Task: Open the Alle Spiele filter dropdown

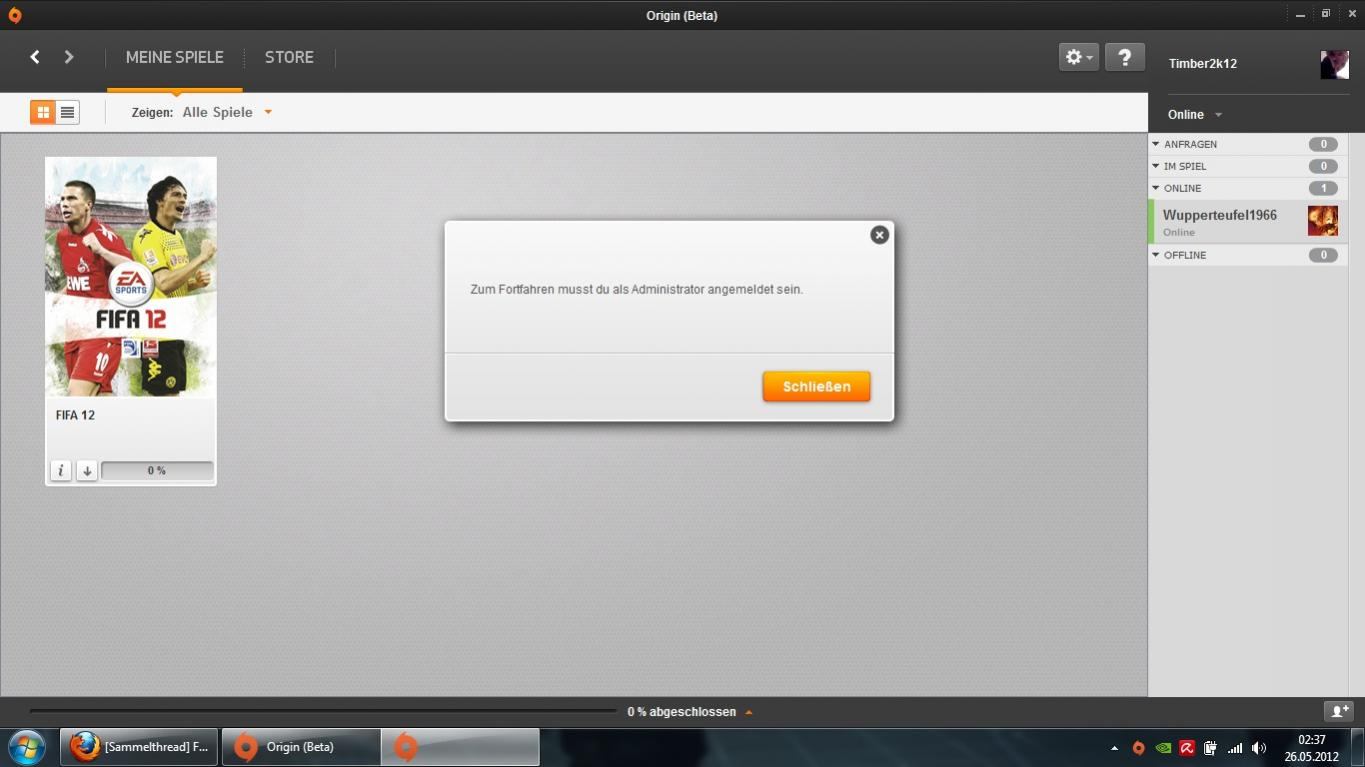Action: [x=227, y=112]
